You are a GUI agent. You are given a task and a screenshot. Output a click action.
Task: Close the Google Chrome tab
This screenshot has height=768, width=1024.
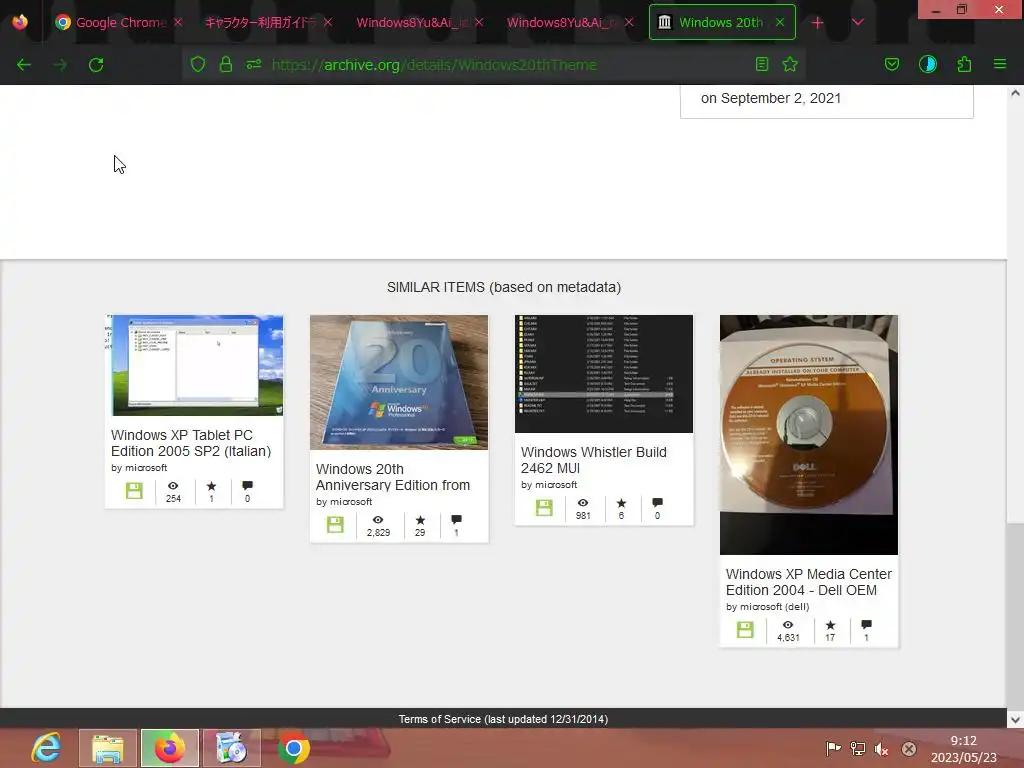coord(178,22)
